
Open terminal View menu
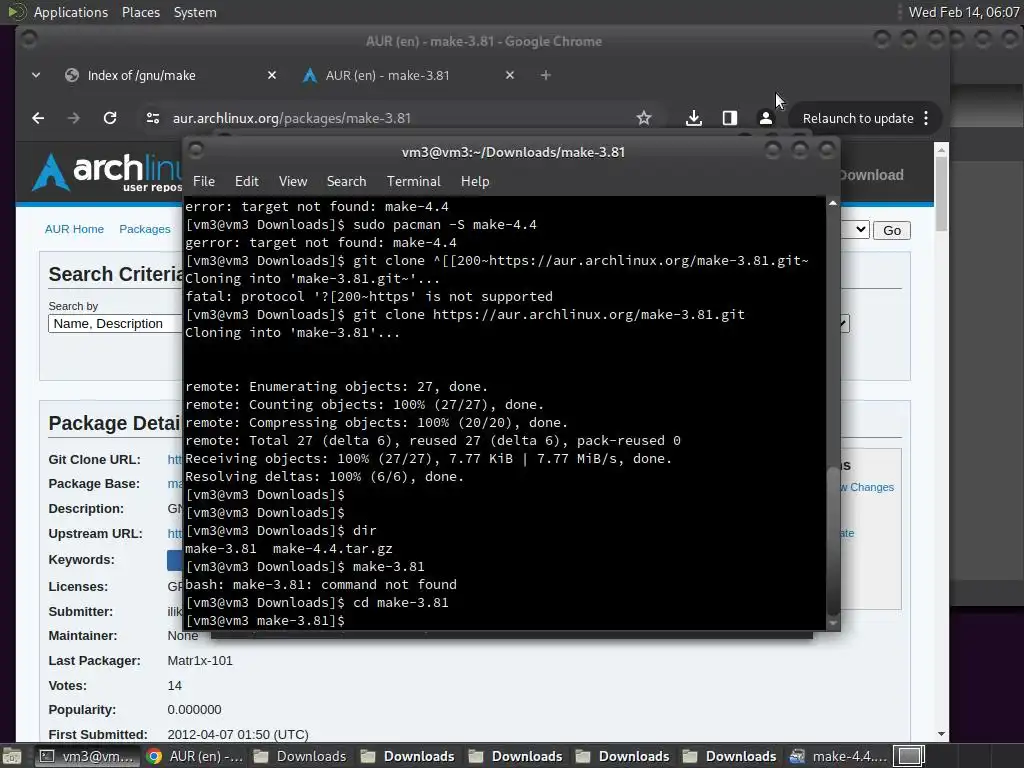click(293, 181)
